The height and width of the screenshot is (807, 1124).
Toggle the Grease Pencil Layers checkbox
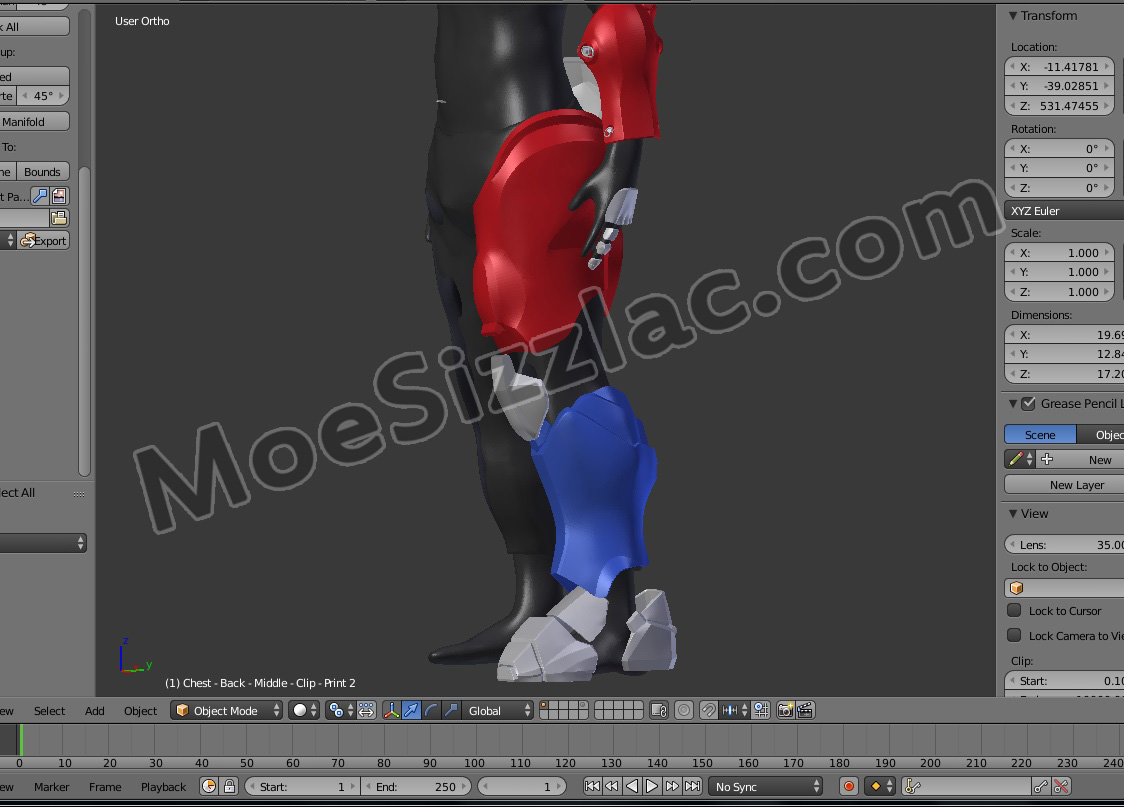click(x=1028, y=404)
